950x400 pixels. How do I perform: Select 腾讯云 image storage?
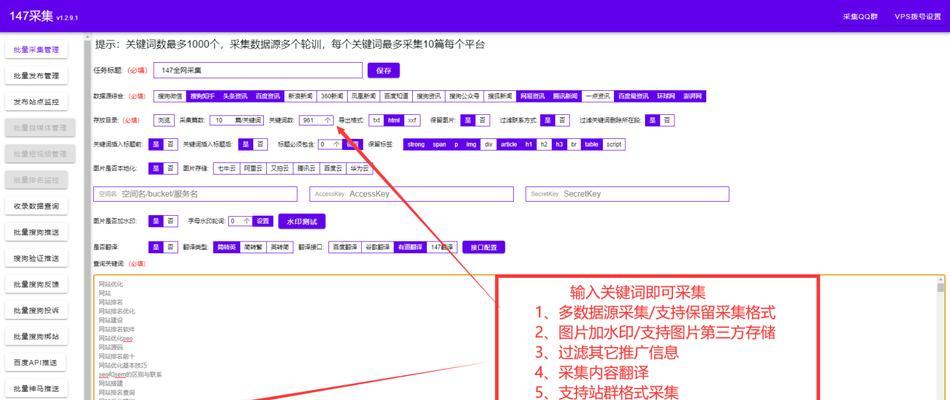coord(306,168)
